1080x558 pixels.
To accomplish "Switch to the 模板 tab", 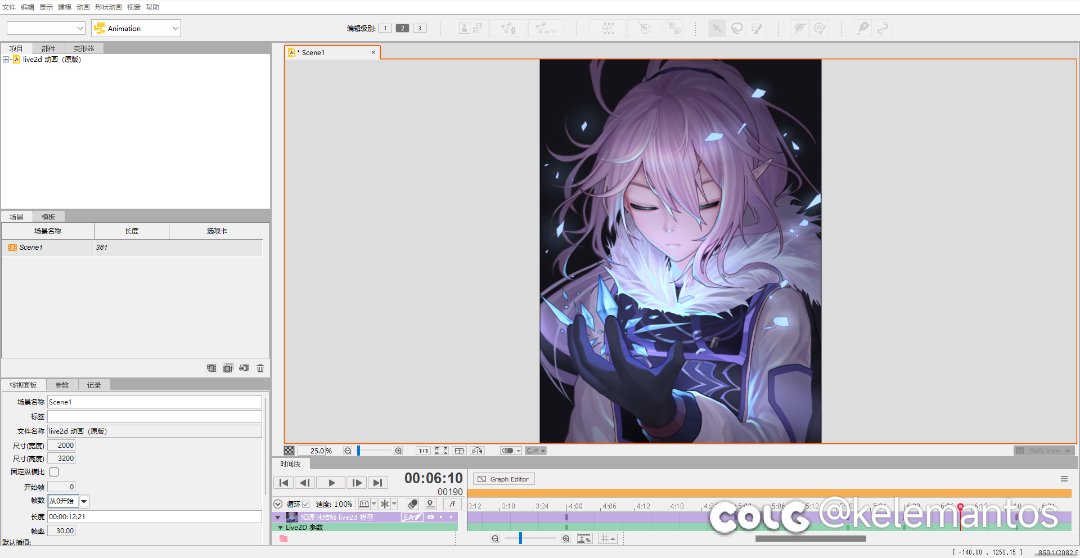I will (x=48, y=216).
